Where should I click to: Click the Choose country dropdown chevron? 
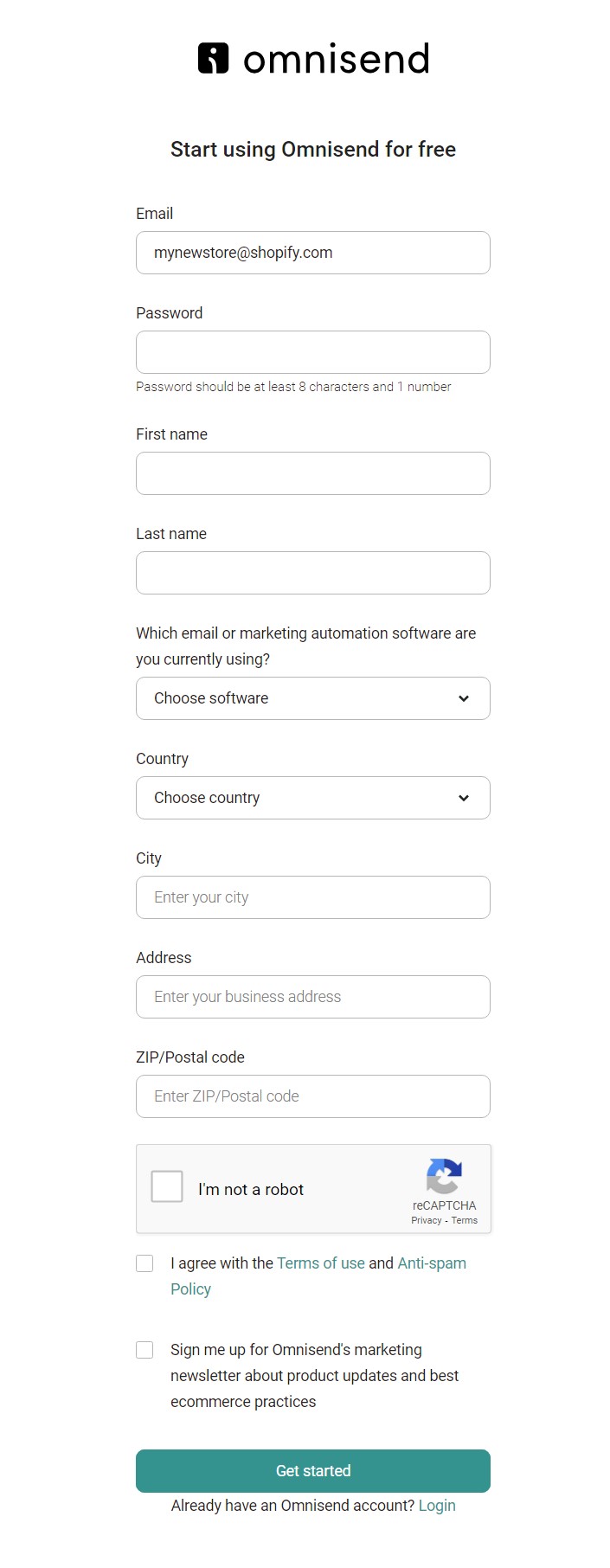pos(464,797)
